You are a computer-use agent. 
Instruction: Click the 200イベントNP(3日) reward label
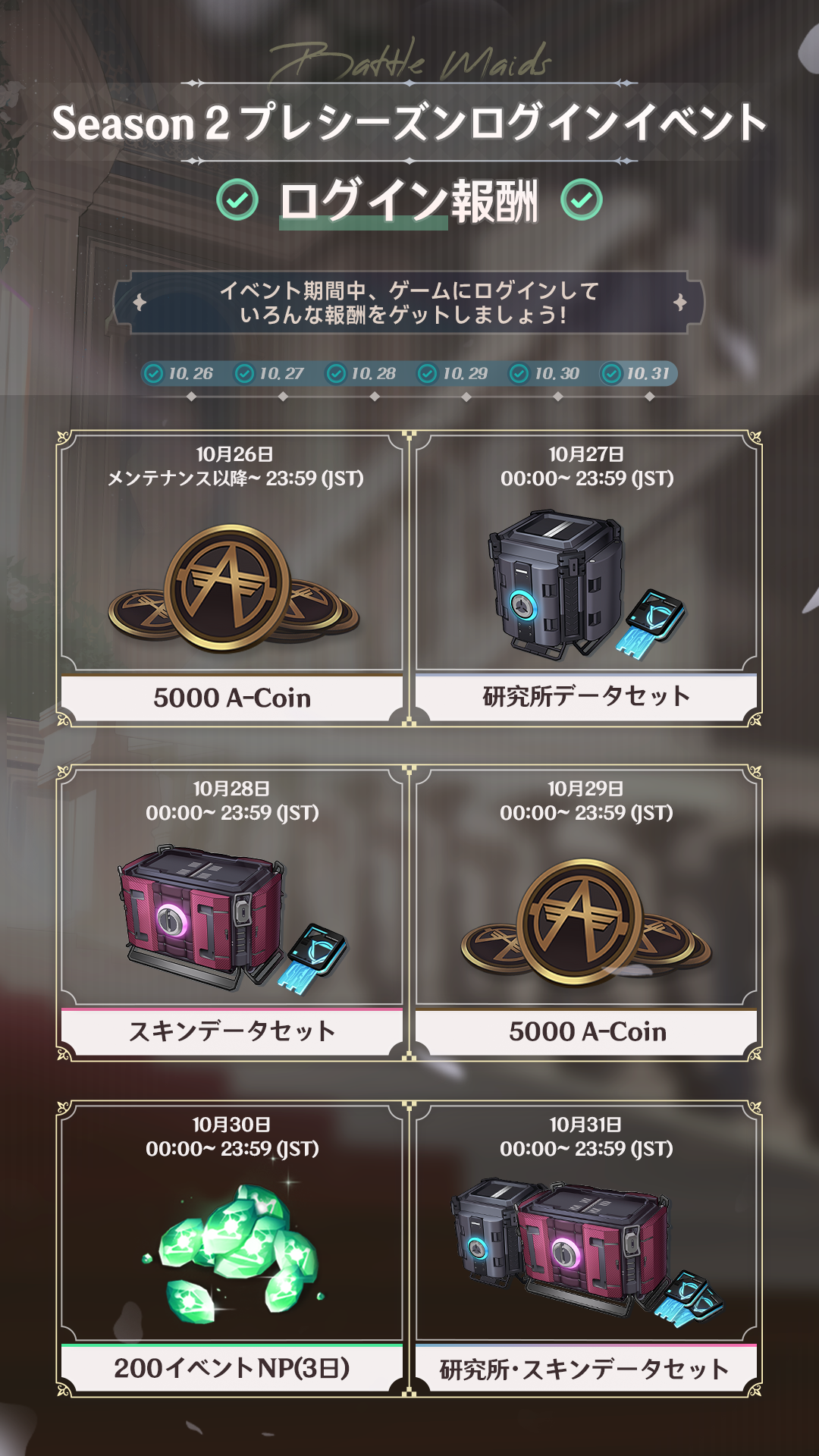coord(232,1368)
